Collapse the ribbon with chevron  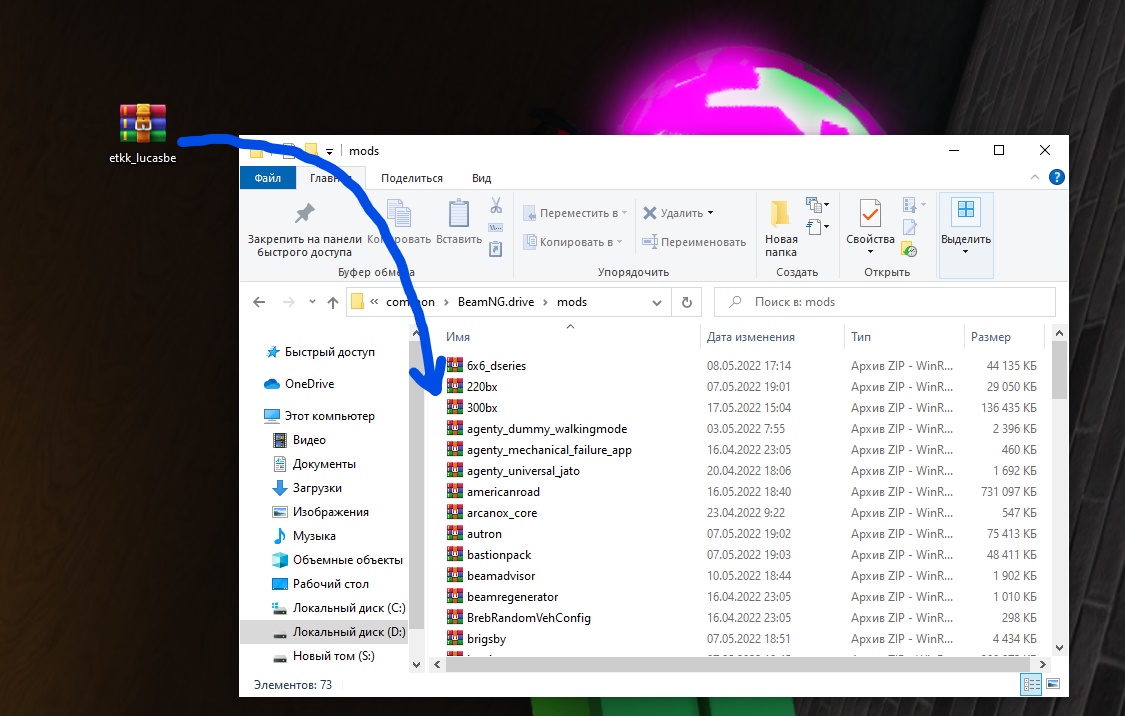coord(1035,177)
